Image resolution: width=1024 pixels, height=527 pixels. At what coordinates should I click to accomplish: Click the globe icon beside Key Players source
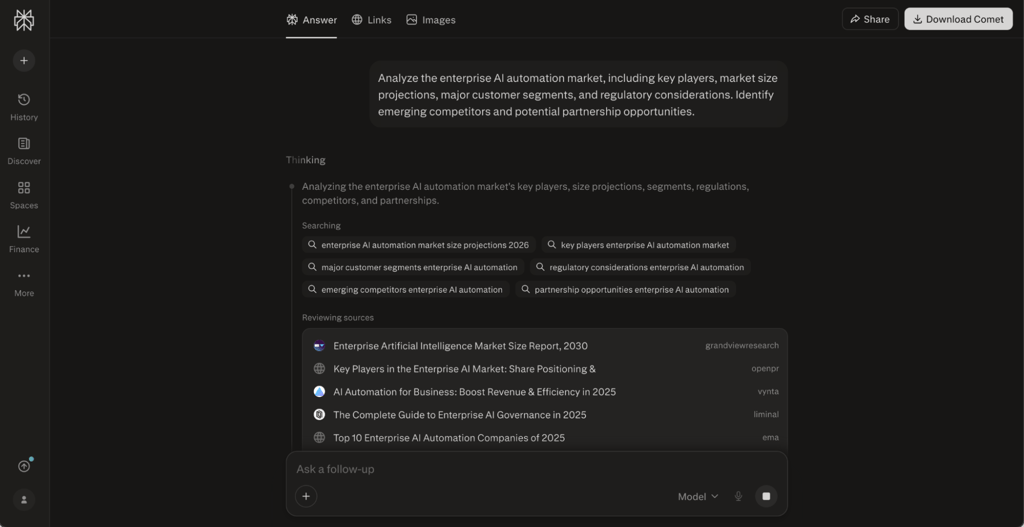319,369
